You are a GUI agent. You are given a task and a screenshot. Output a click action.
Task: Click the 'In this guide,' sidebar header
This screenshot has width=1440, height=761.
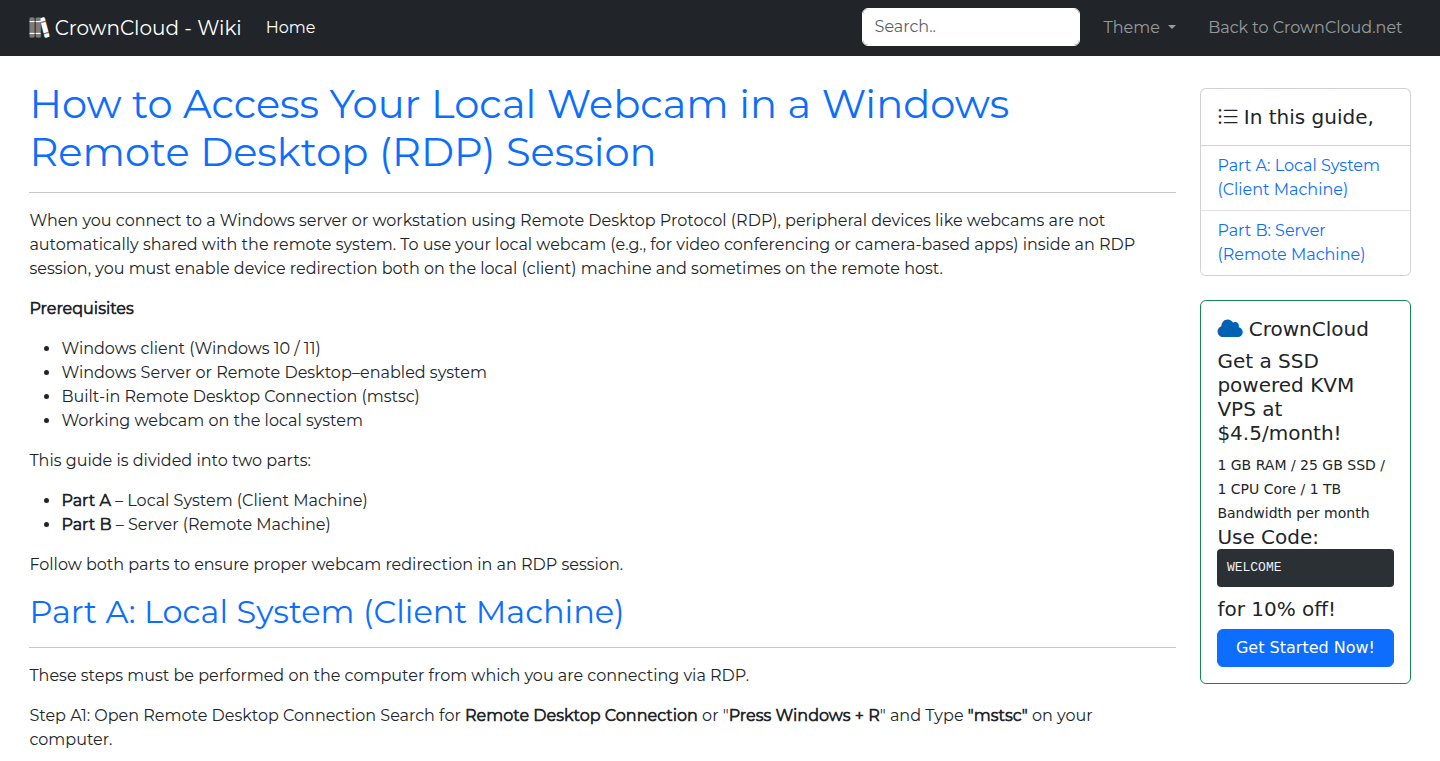[x=1305, y=117]
